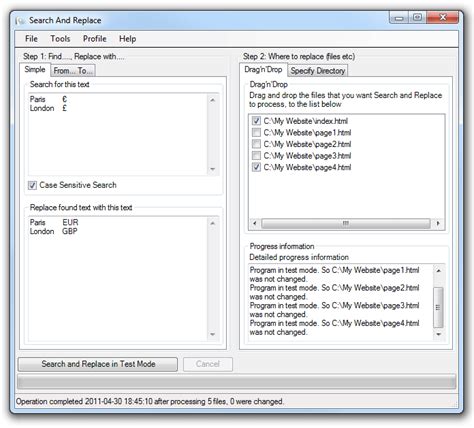Click Search and Replace in Test Mode button
The height and width of the screenshot is (428, 474).
click(x=98, y=364)
